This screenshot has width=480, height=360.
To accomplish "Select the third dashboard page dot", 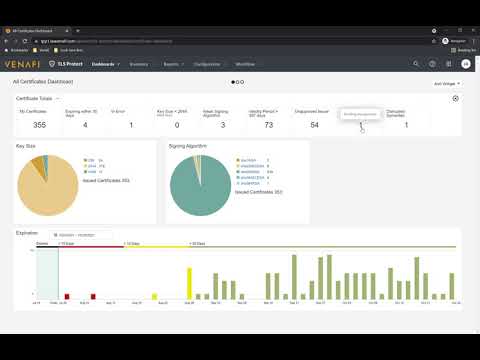I will [242, 82].
